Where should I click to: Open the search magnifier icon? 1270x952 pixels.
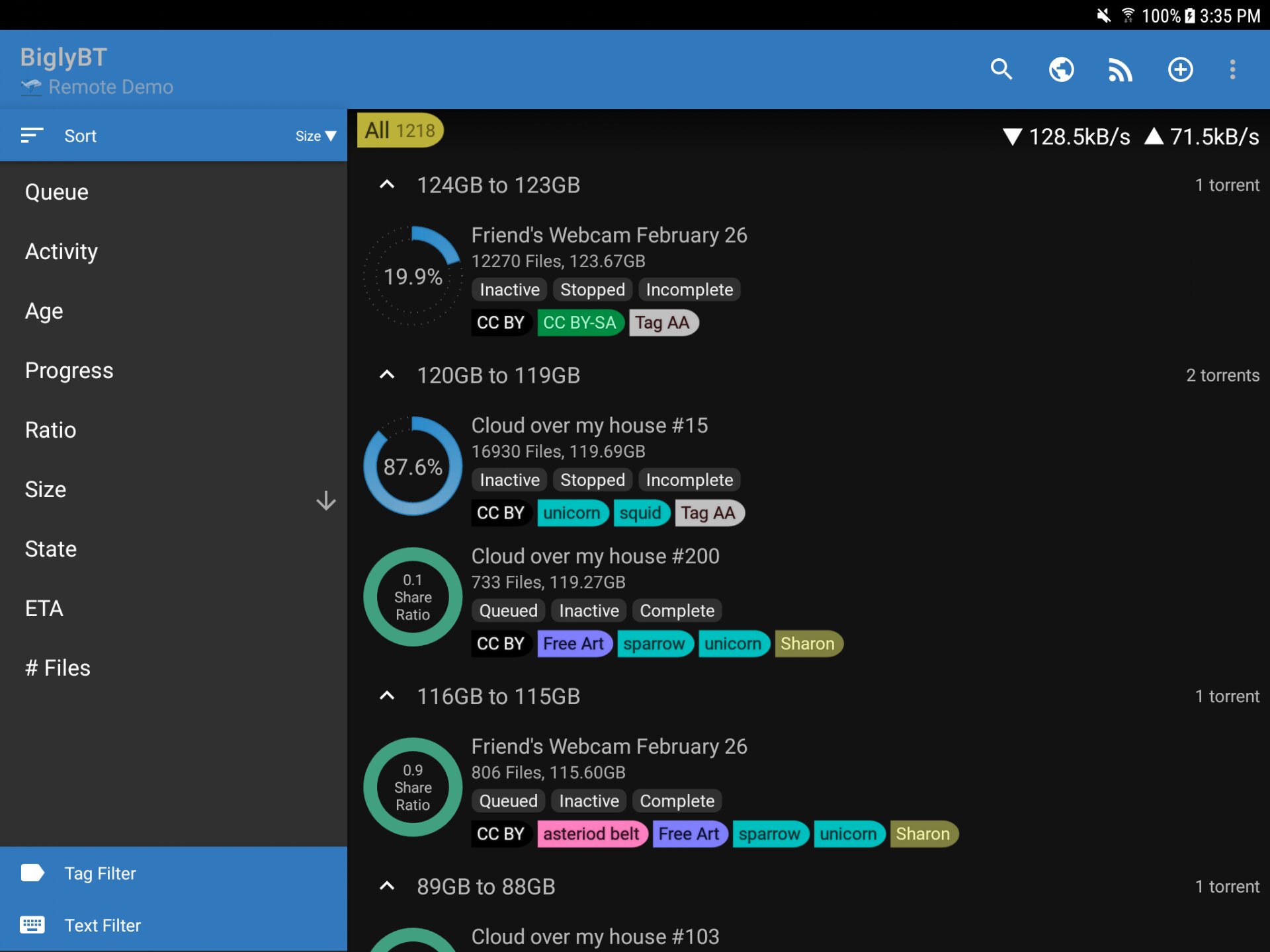pos(1001,69)
